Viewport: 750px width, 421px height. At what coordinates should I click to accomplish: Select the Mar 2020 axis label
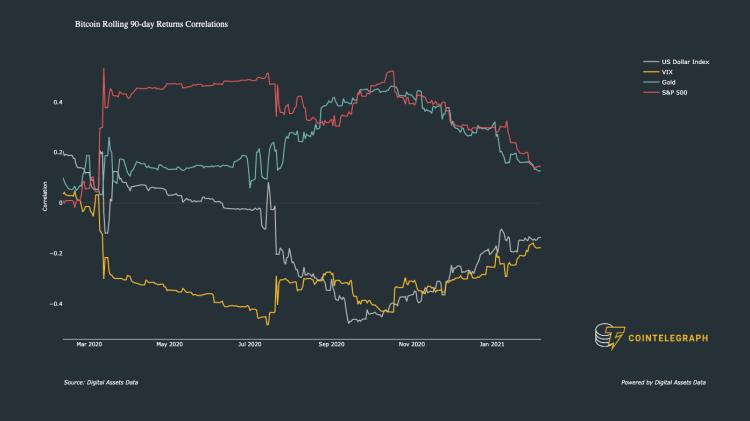click(x=89, y=344)
